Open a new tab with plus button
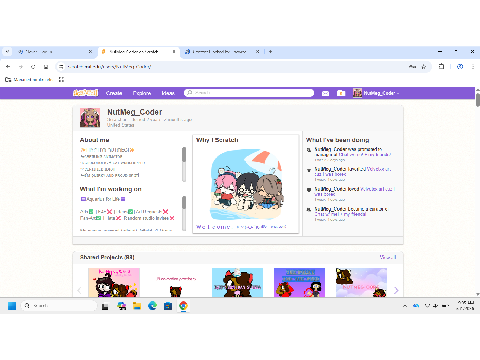 pyautogui.click(x=270, y=52)
